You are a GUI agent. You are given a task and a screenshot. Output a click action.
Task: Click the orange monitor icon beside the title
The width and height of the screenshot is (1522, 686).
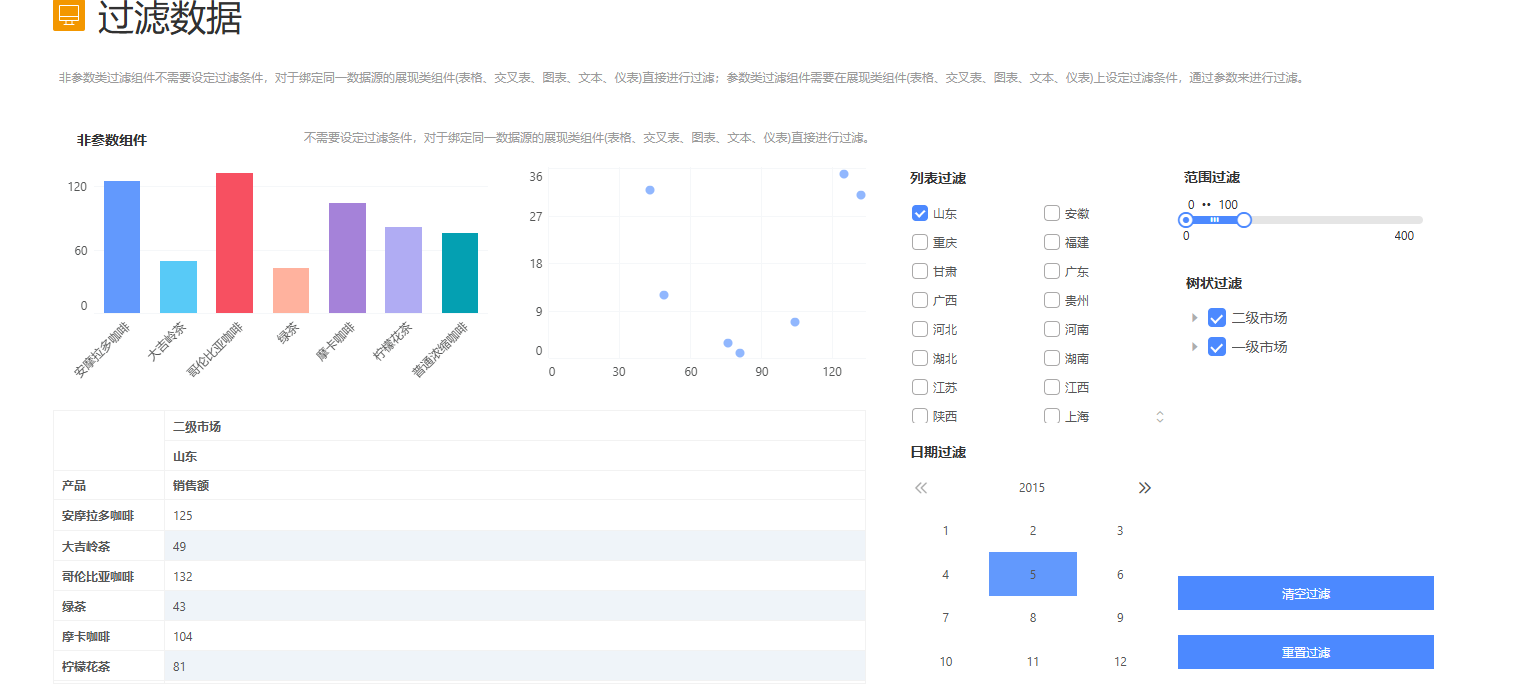(69, 15)
